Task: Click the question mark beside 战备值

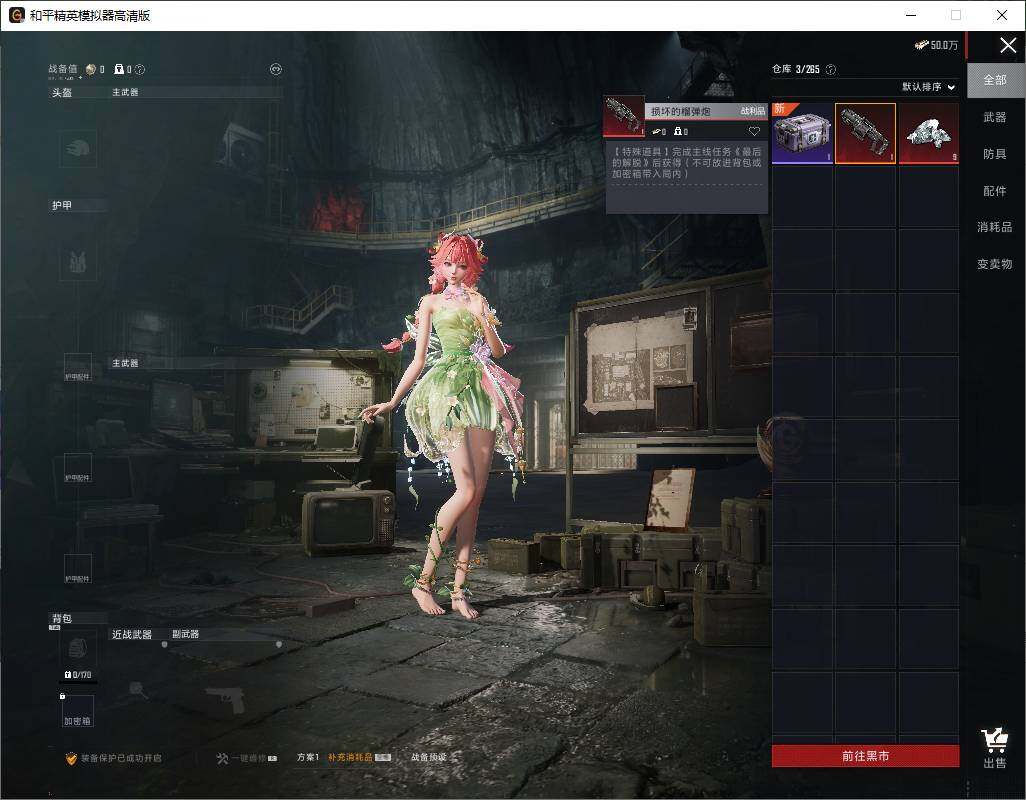Action: (x=139, y=69)
